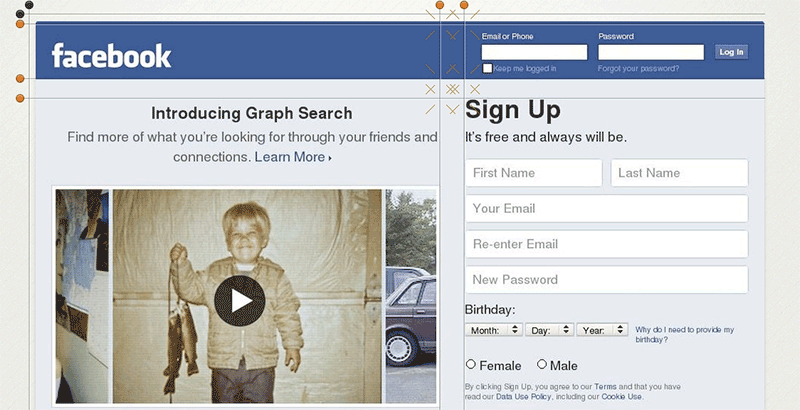Viewport: 800px width, 410px height.
Task: Open the Learn More link
Action: [293, 157]
